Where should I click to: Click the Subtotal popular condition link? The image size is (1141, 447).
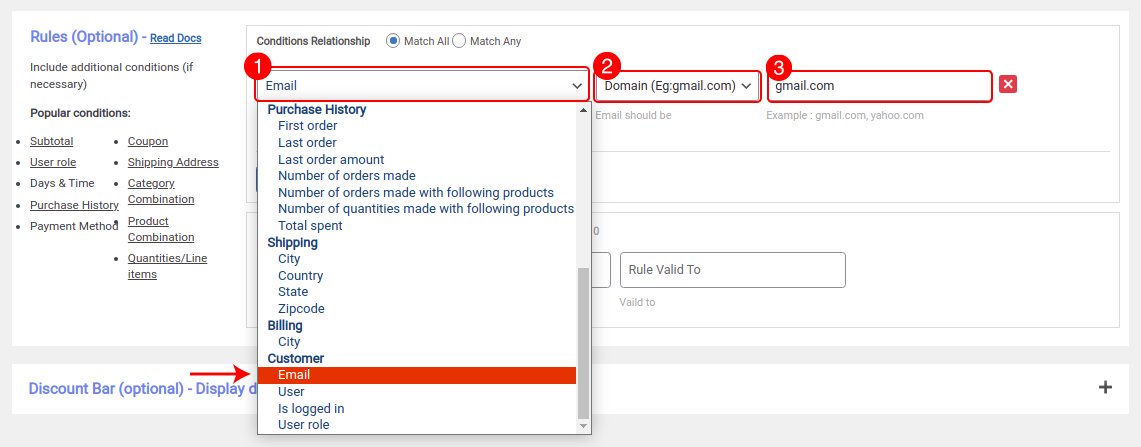[52, 141]
